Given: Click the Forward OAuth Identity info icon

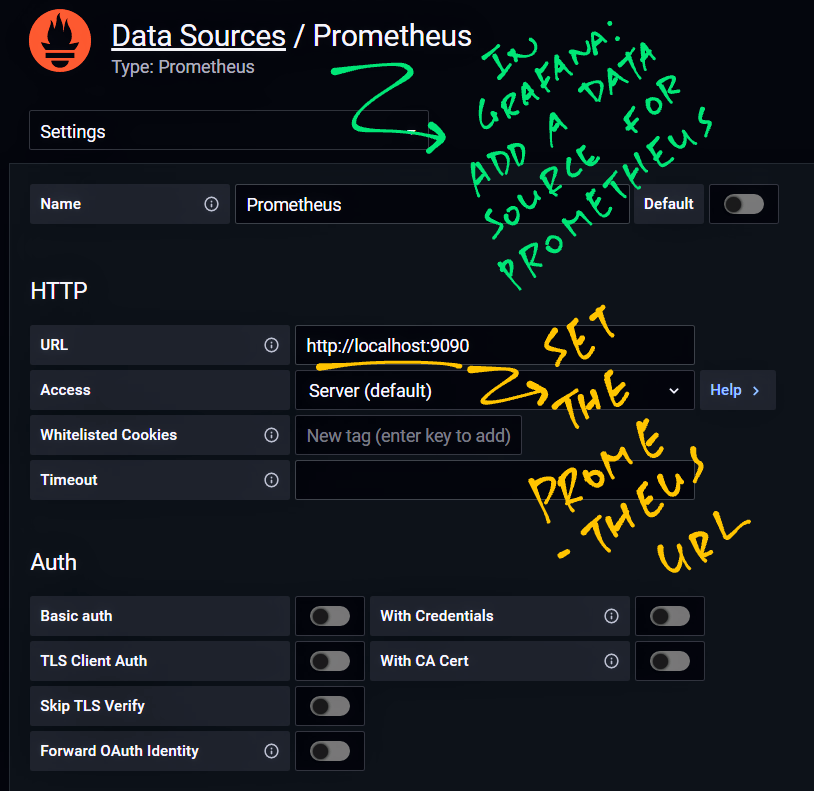Looking at the screenshot, I should (271, 751).
